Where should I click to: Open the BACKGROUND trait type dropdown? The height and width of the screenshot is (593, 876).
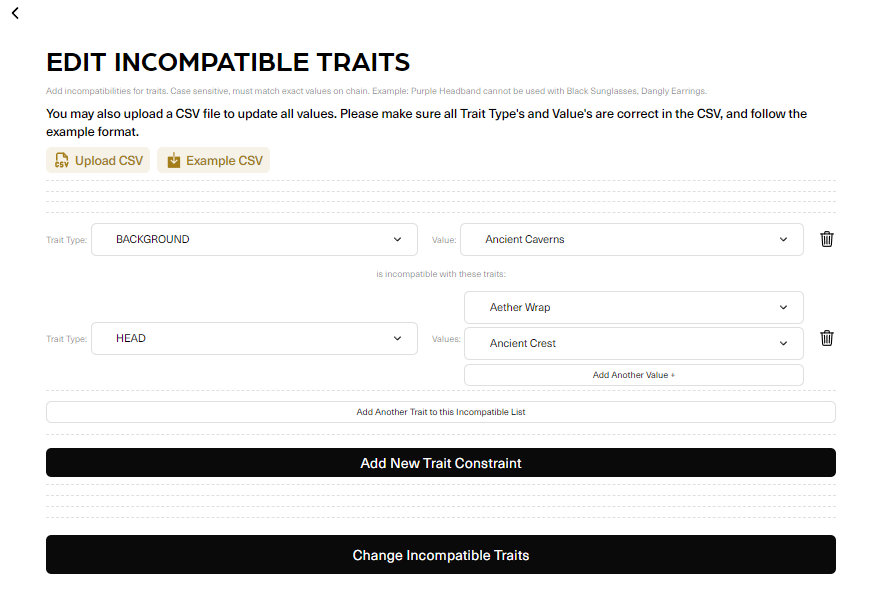click(x=254, y=239)
